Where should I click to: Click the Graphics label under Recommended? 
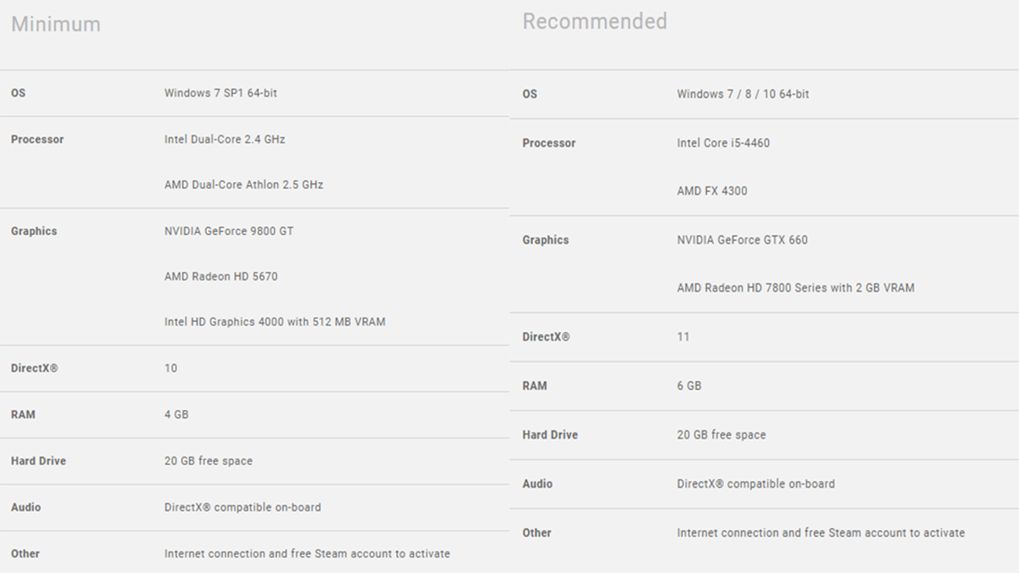coord(545,240)
